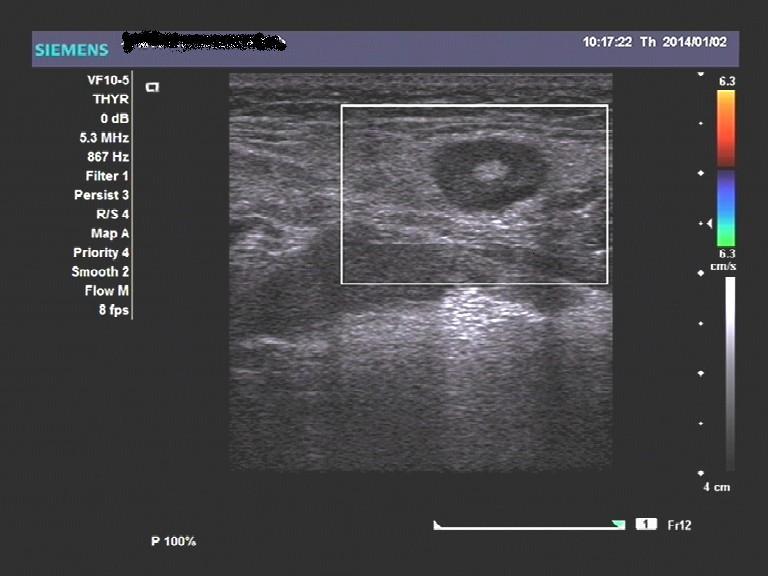Viewport: 768px width, 576px height.
Task: Click the Smooth 2 parameter
Action: (x=100, y=272)
